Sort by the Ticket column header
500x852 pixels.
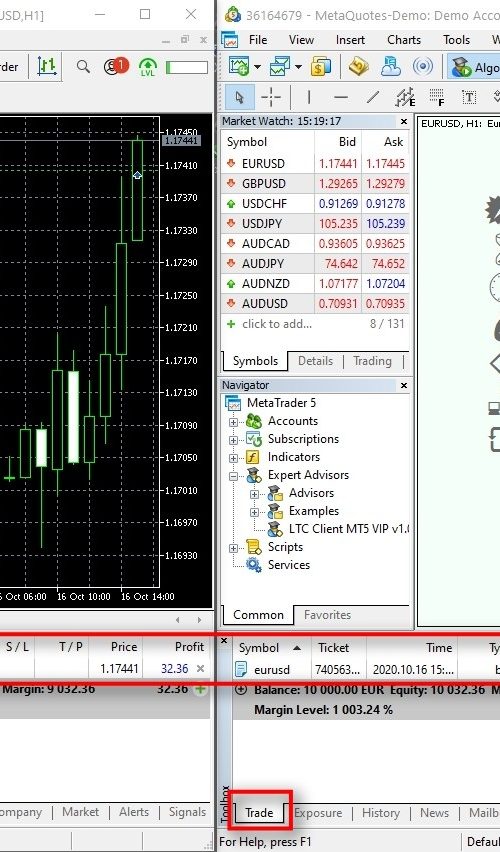339,648
